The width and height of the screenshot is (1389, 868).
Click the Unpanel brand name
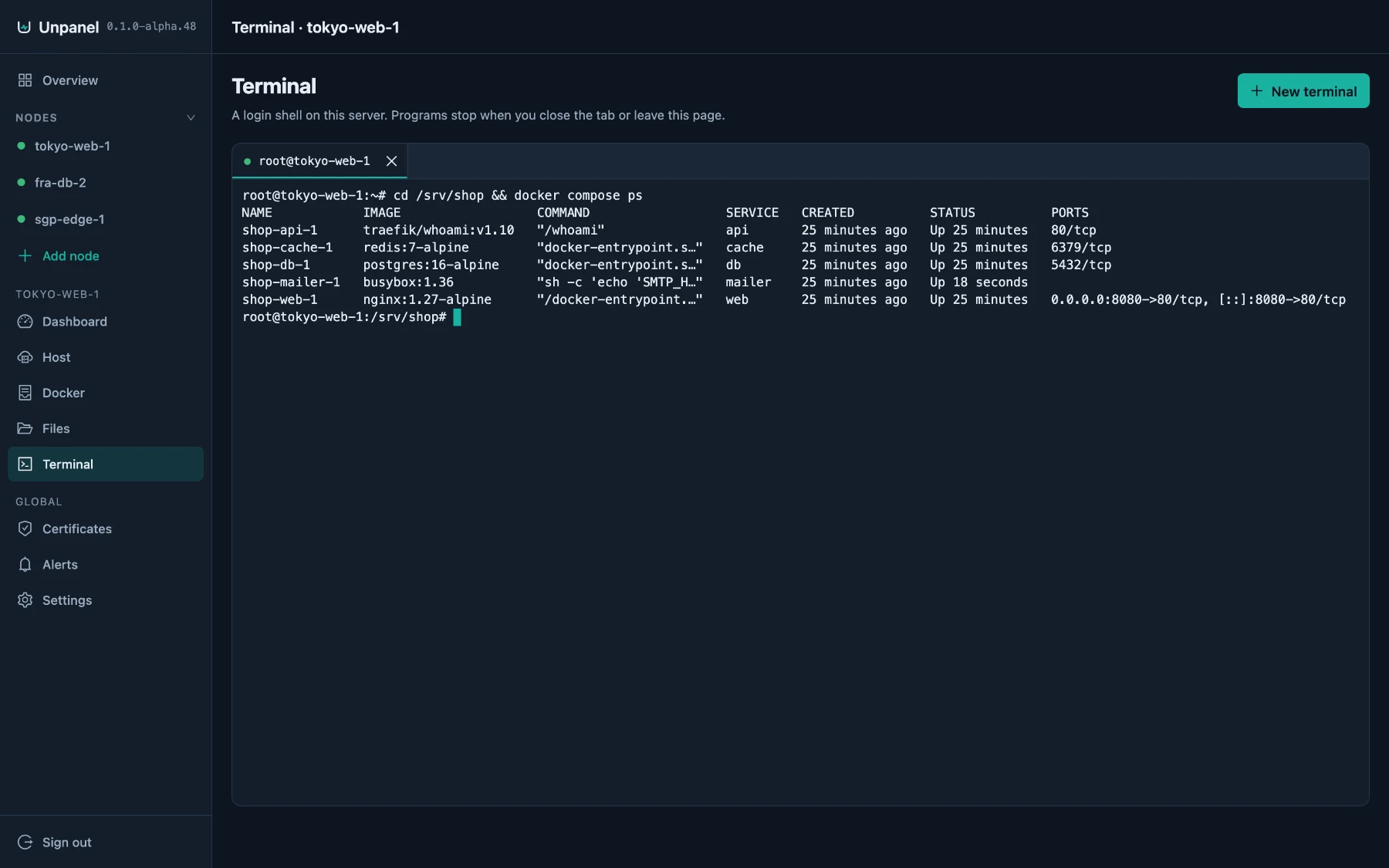point(69,27)
